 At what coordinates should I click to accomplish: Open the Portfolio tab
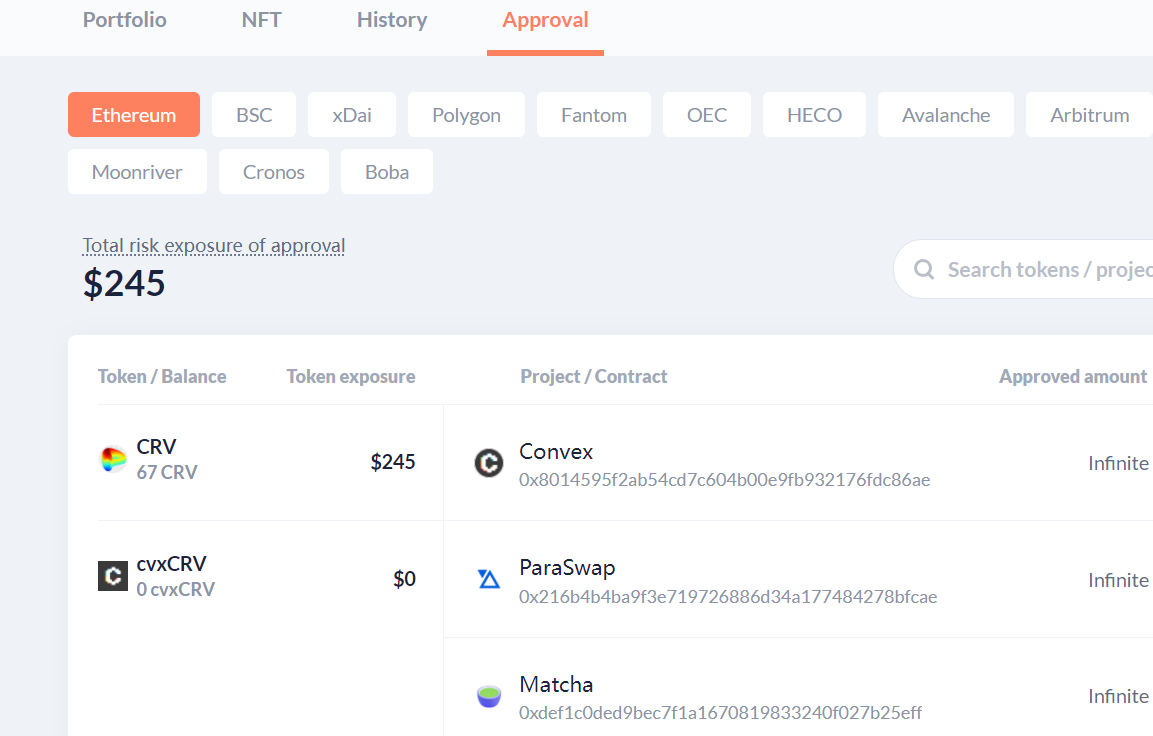tap(124, 20)
